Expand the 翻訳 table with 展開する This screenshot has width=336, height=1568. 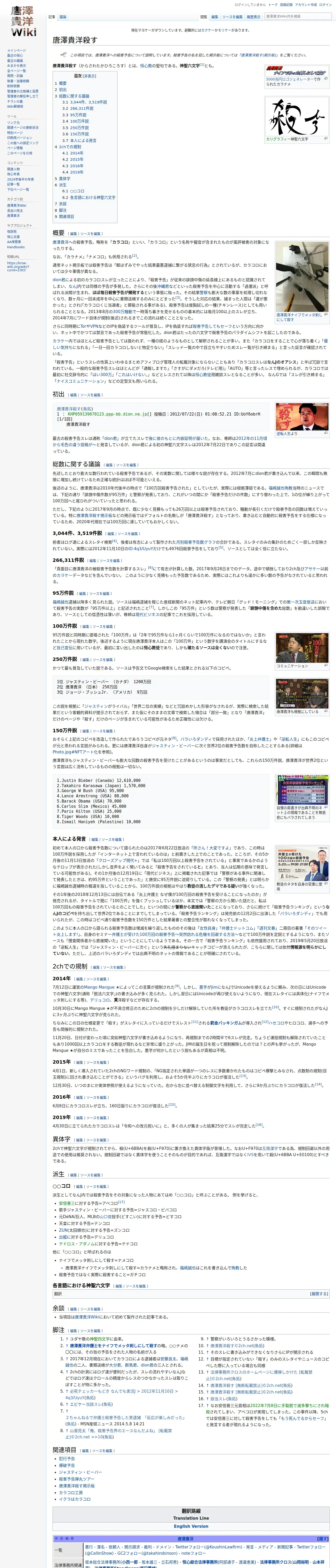click(319, 1294)
